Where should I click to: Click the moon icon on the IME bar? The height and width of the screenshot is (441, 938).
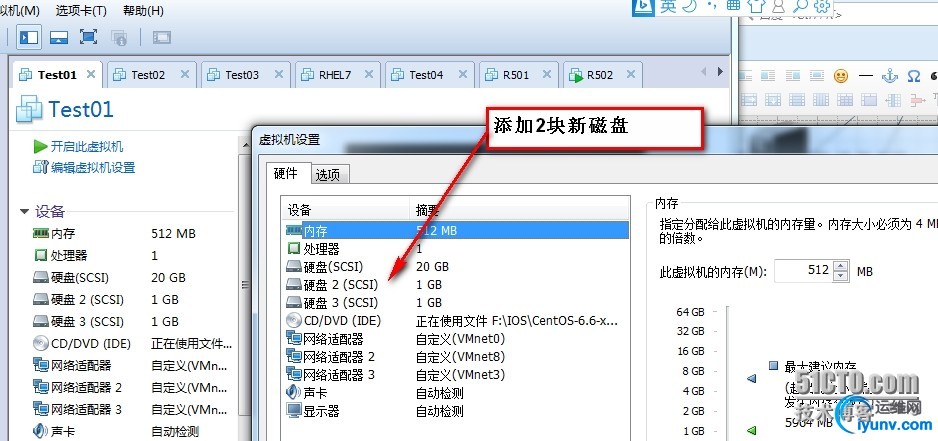point(690,6)
